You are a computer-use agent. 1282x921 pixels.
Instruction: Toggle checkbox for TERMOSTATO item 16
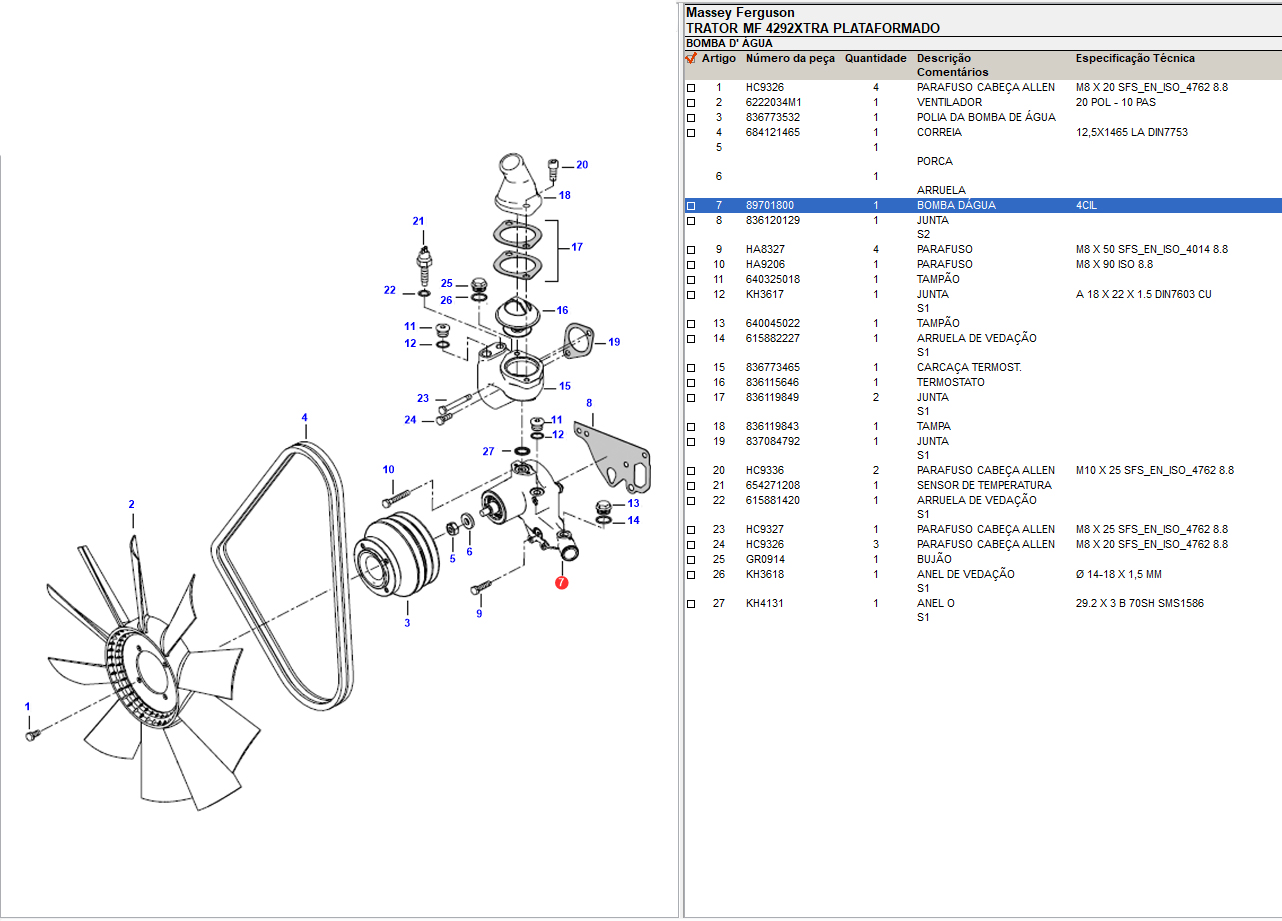pos(690,383)
